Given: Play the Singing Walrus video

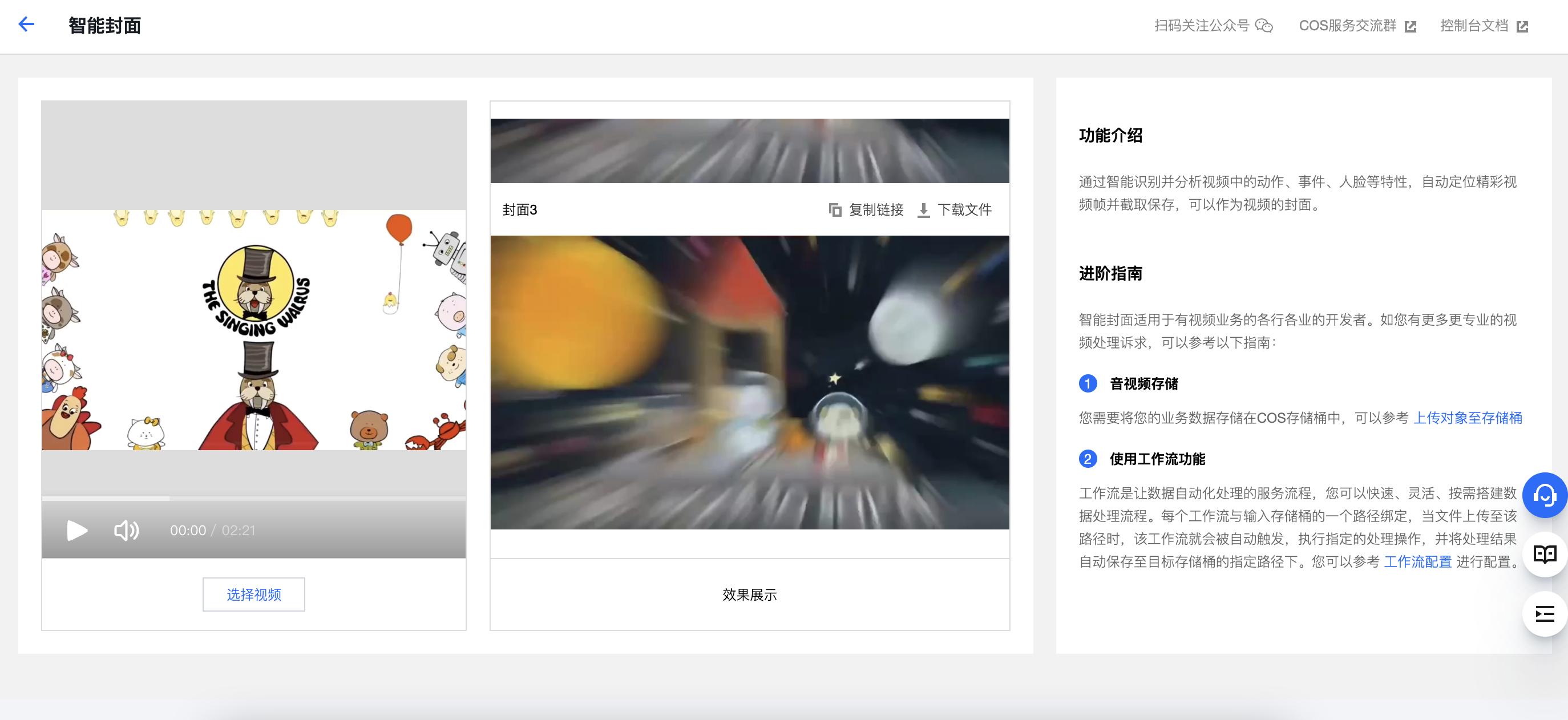Looking at the screenshot, I should [x=76, y=530].
